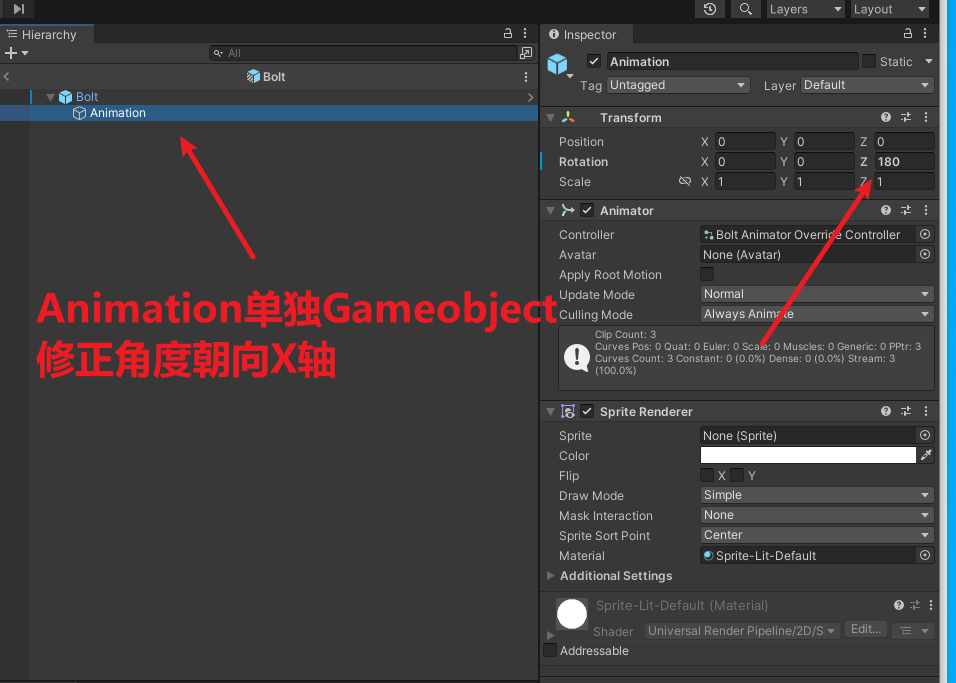Open the Undo History icon
Viewport: 956px width, 683px height.
(x=710, y=9)
